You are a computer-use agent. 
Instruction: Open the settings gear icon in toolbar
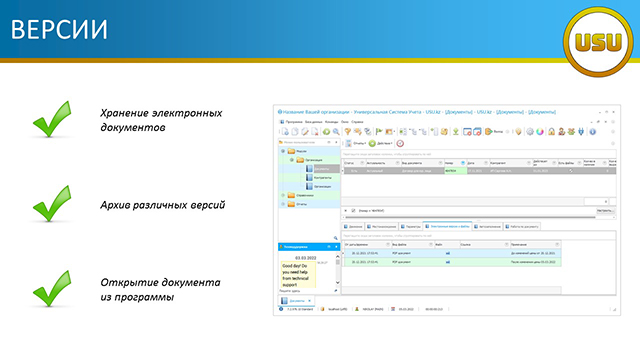click(530, 131)
